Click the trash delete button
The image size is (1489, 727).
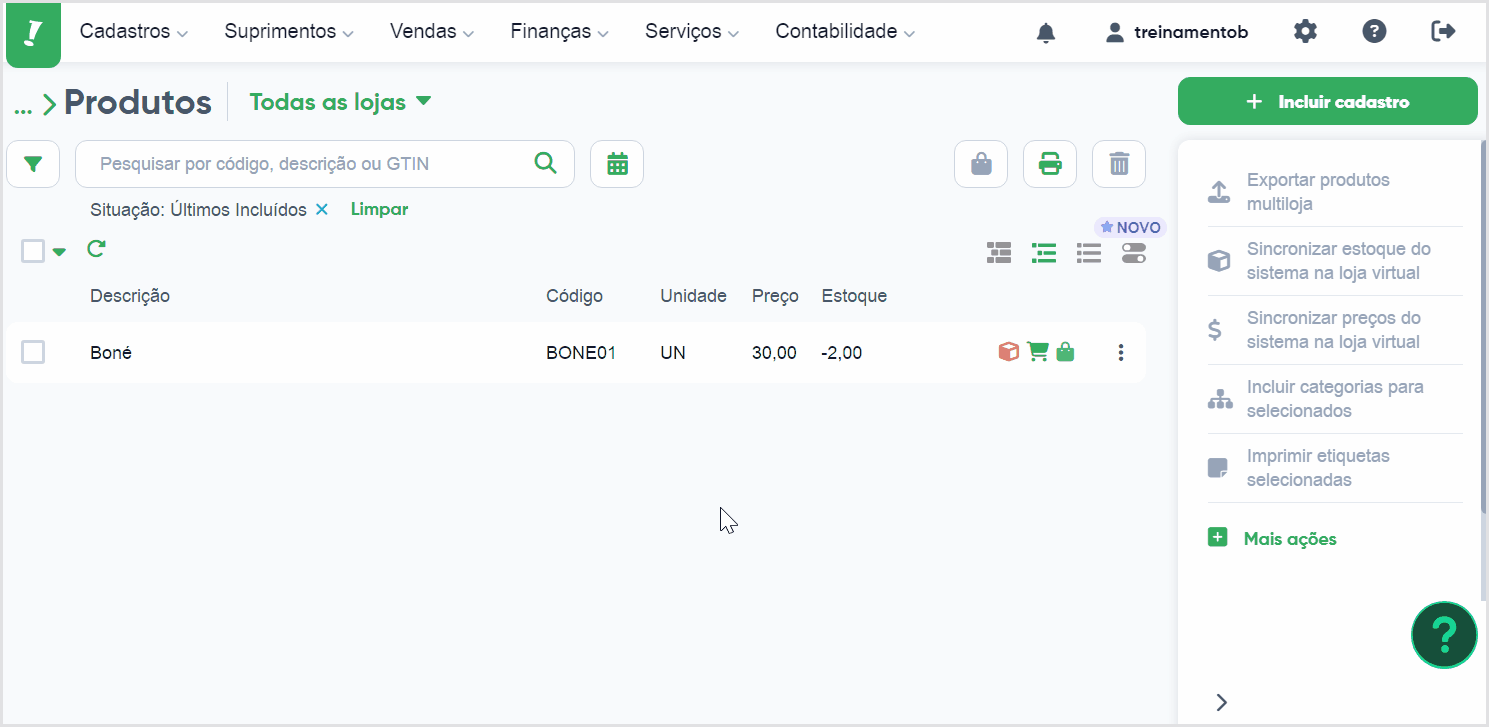[x=1119, y=164]
